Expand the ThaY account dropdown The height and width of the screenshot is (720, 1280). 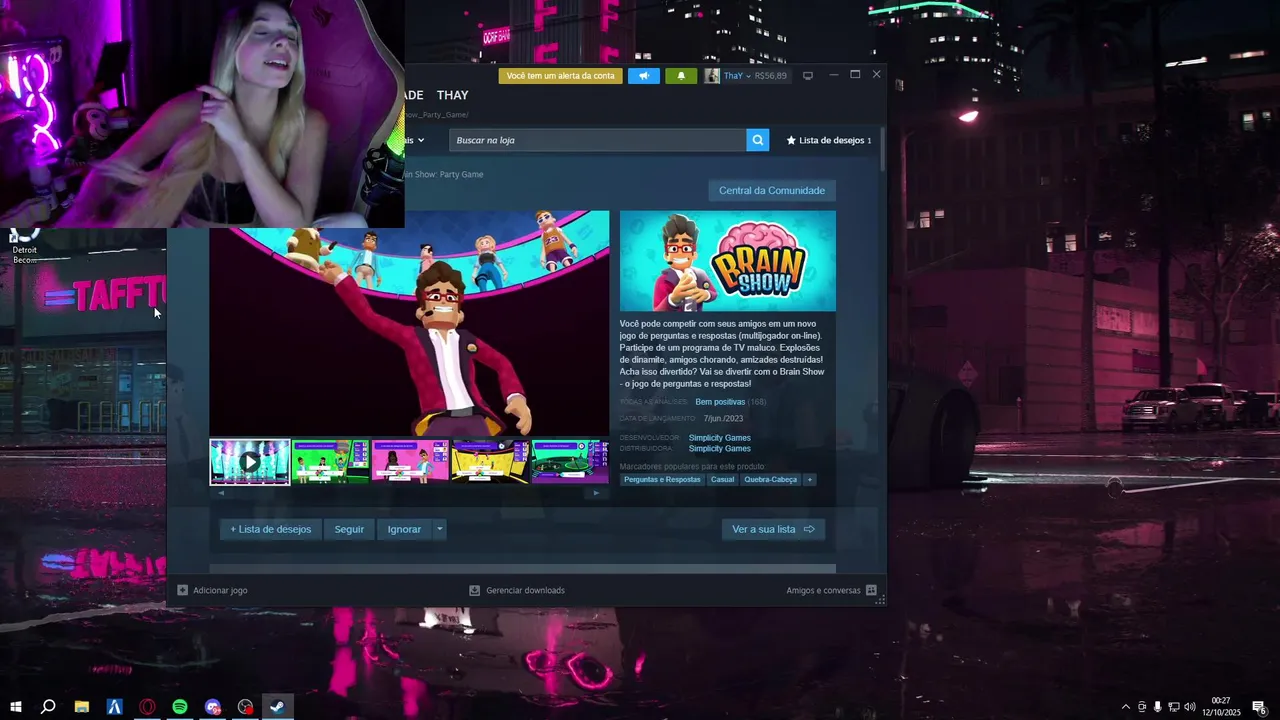[748, 76]
